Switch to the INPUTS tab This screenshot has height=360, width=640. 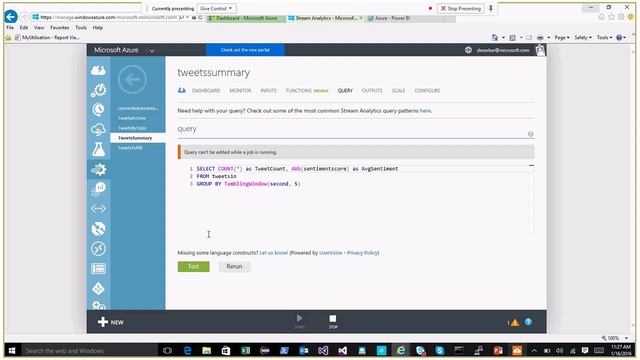point(269,91)
